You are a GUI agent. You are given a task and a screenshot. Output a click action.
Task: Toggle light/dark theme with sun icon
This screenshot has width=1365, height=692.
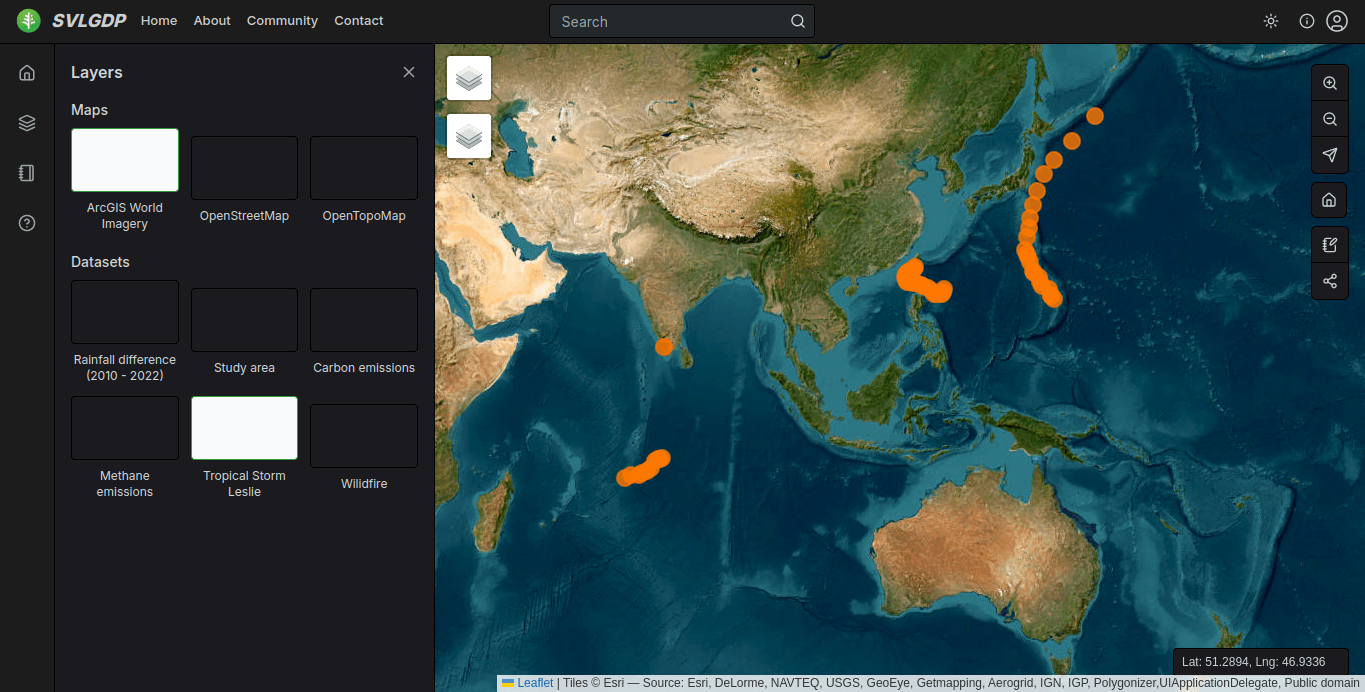(x=1271, y=21)
